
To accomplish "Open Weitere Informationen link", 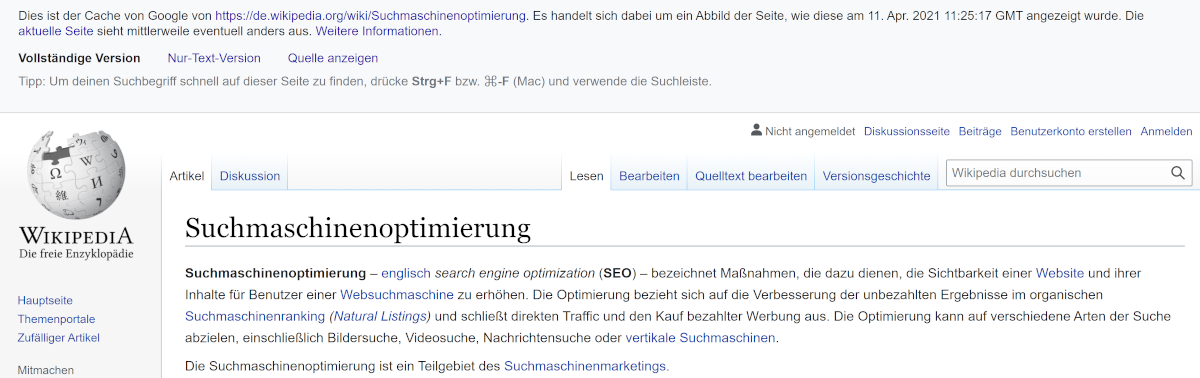I will tap(376, 31).
